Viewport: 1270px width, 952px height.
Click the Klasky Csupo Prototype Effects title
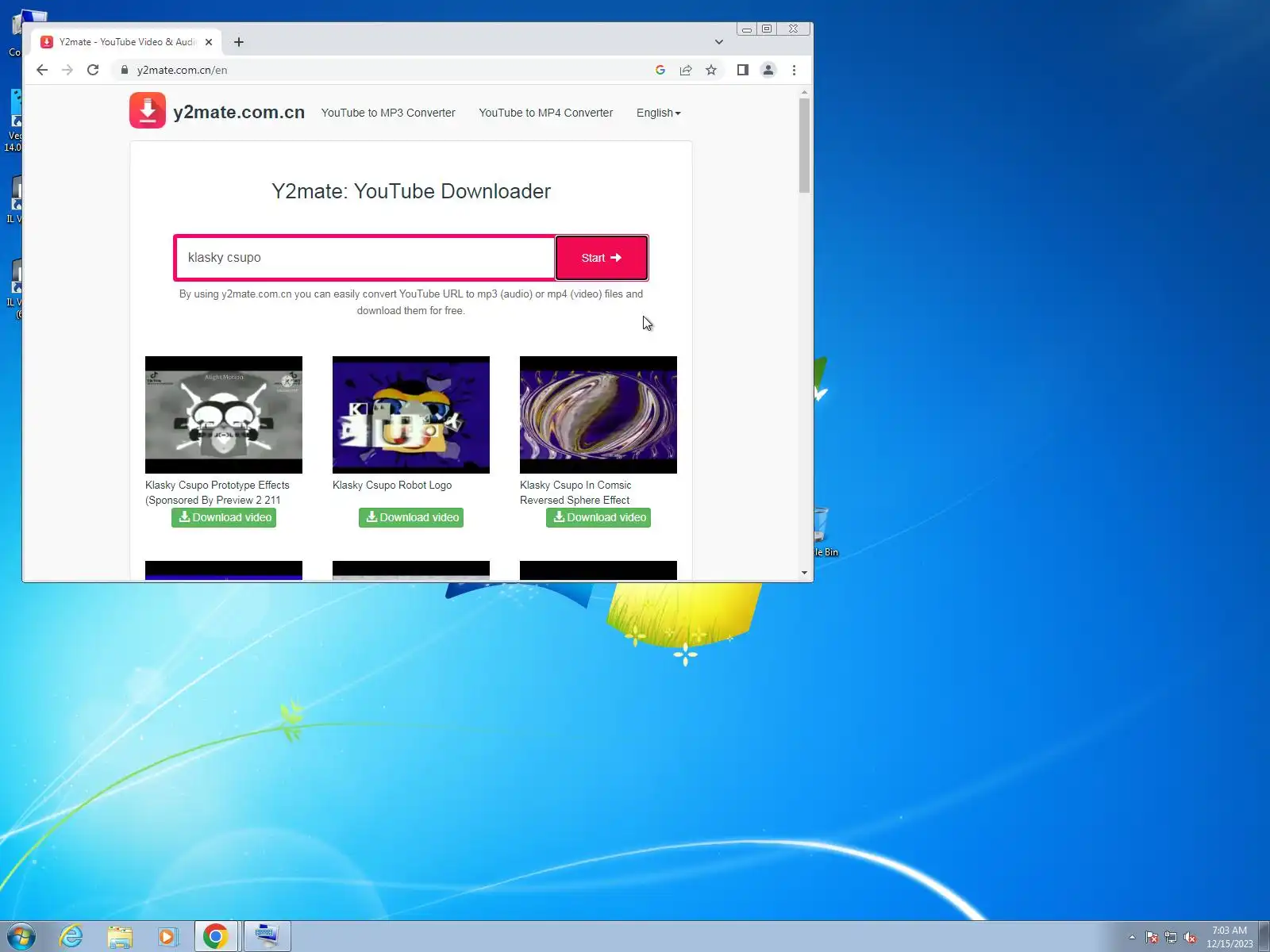click(217, 493)
